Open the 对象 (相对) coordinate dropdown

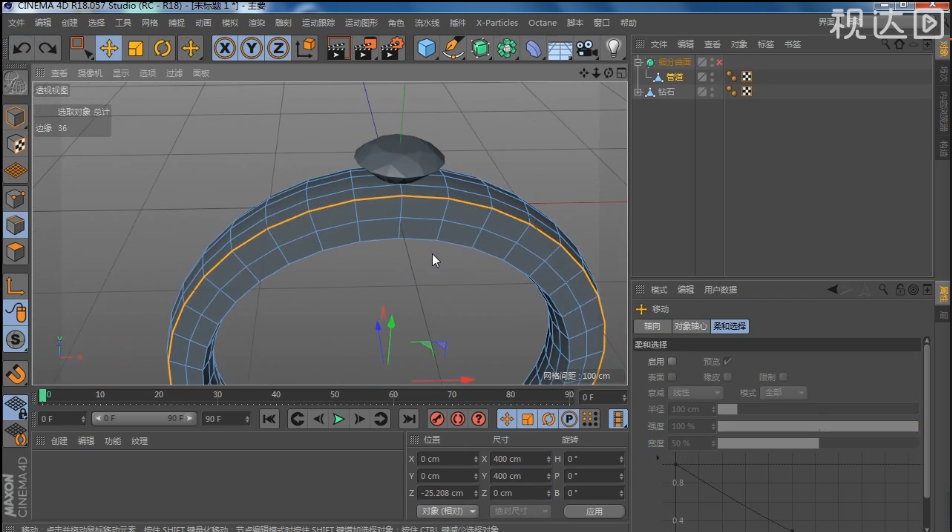click(448, 511)
